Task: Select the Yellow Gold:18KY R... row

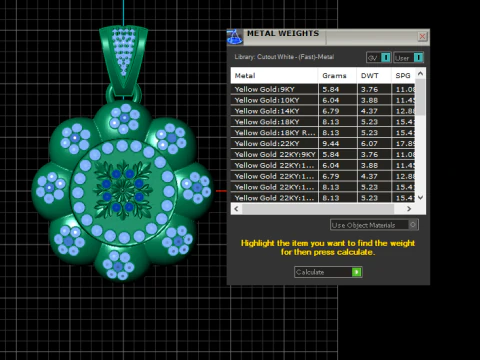Action: pyautogui.click(x=323, y=133)
